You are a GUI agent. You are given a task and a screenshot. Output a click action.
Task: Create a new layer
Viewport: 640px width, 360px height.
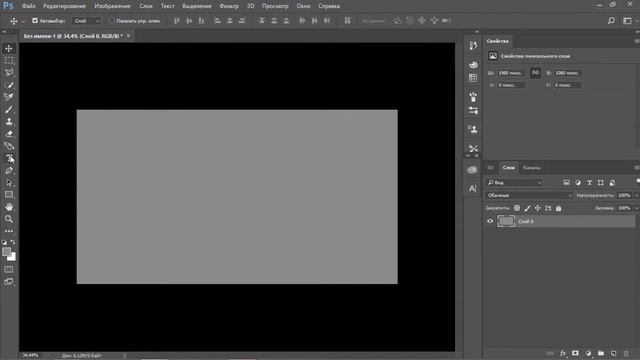click(613, 353)
